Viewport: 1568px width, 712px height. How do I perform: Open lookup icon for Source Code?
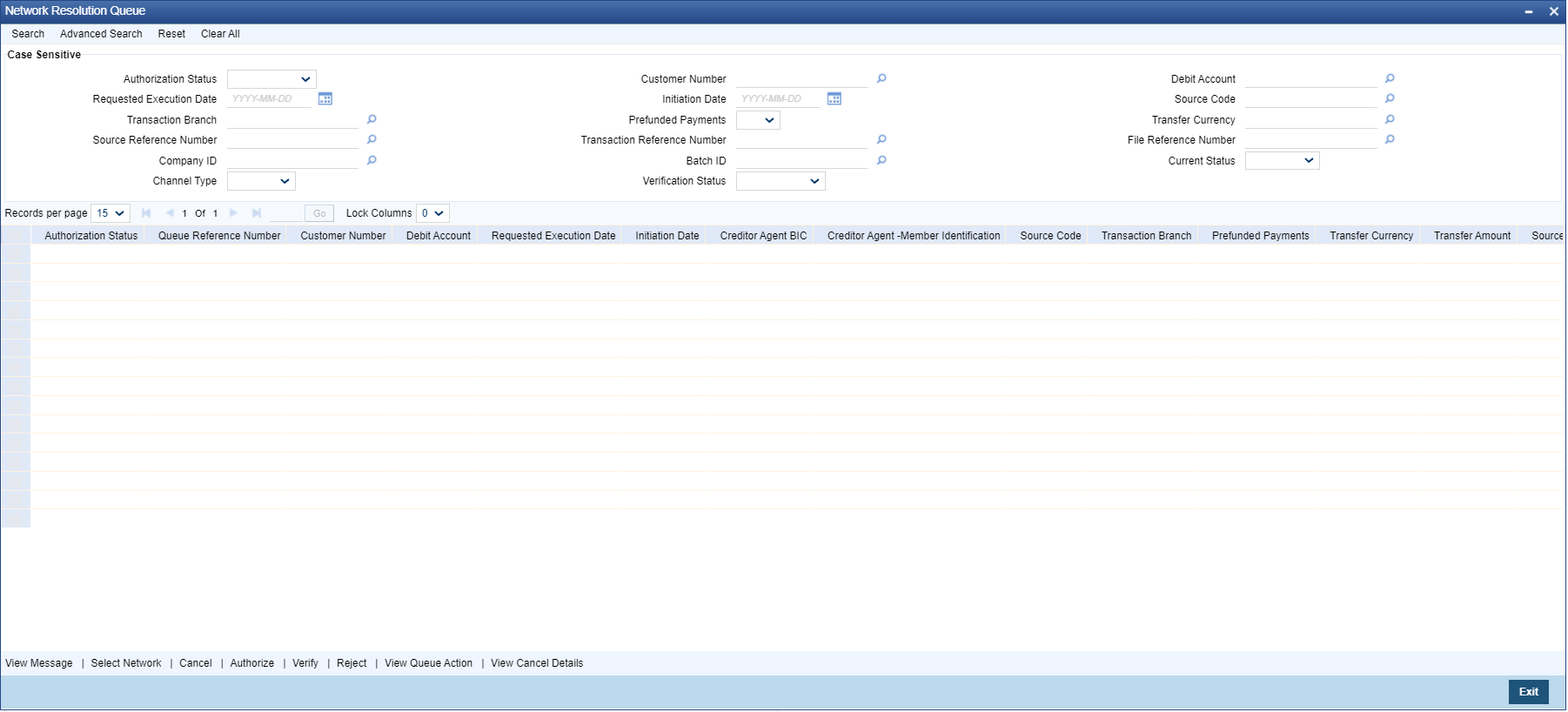1390,98
